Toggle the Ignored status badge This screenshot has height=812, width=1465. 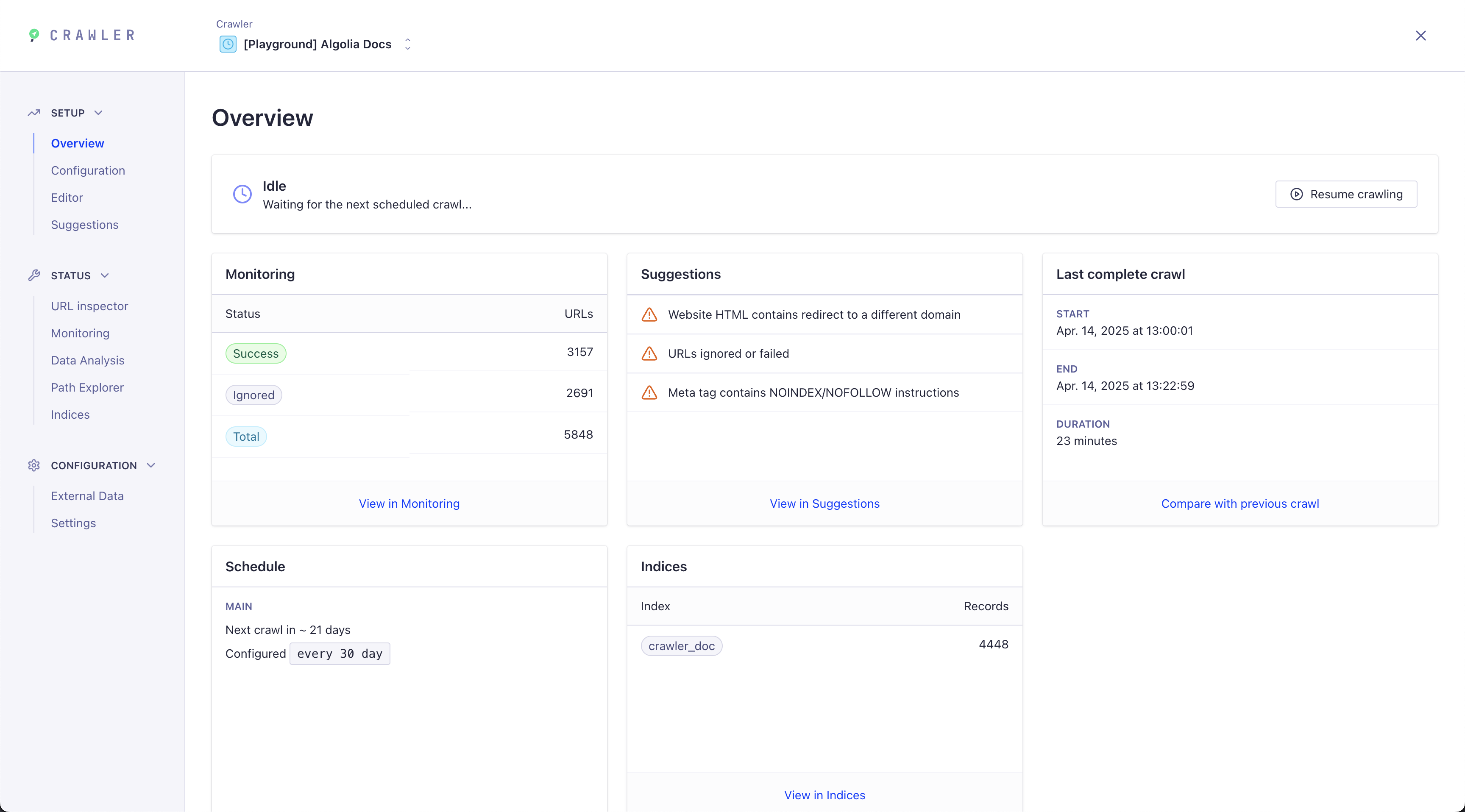[253, 394]
